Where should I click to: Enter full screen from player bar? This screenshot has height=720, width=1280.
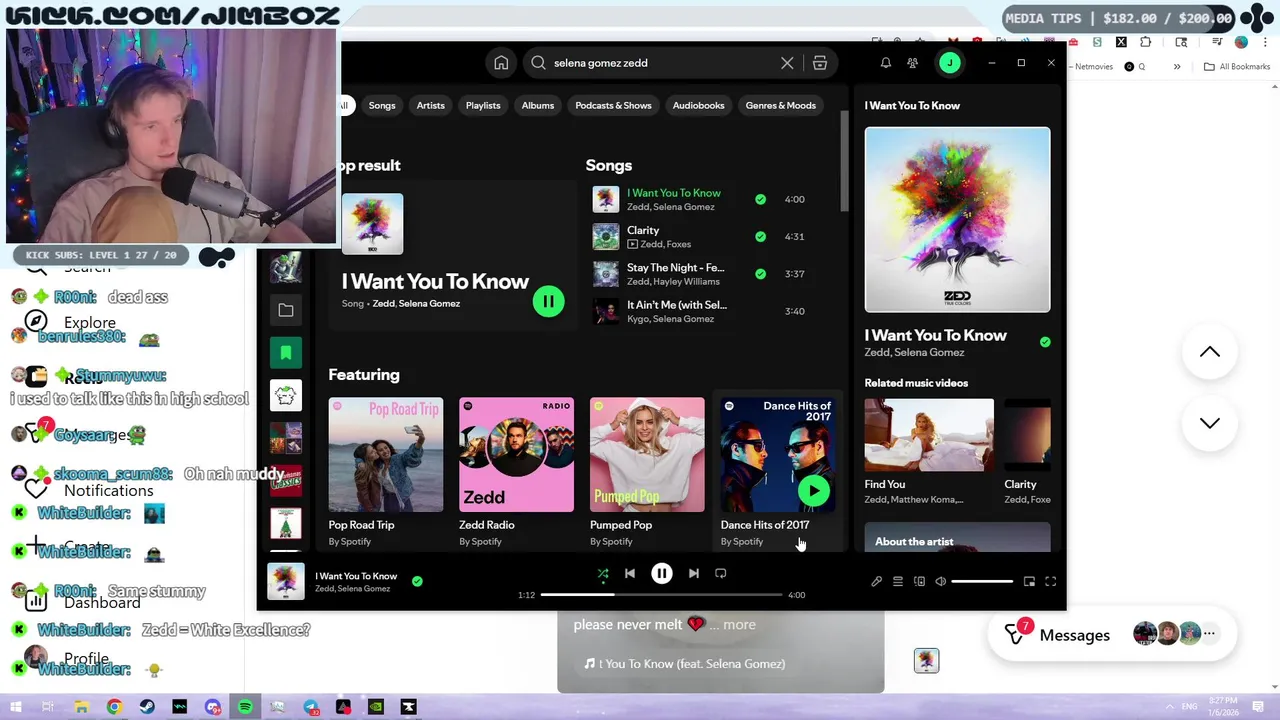coord(1050,581)
